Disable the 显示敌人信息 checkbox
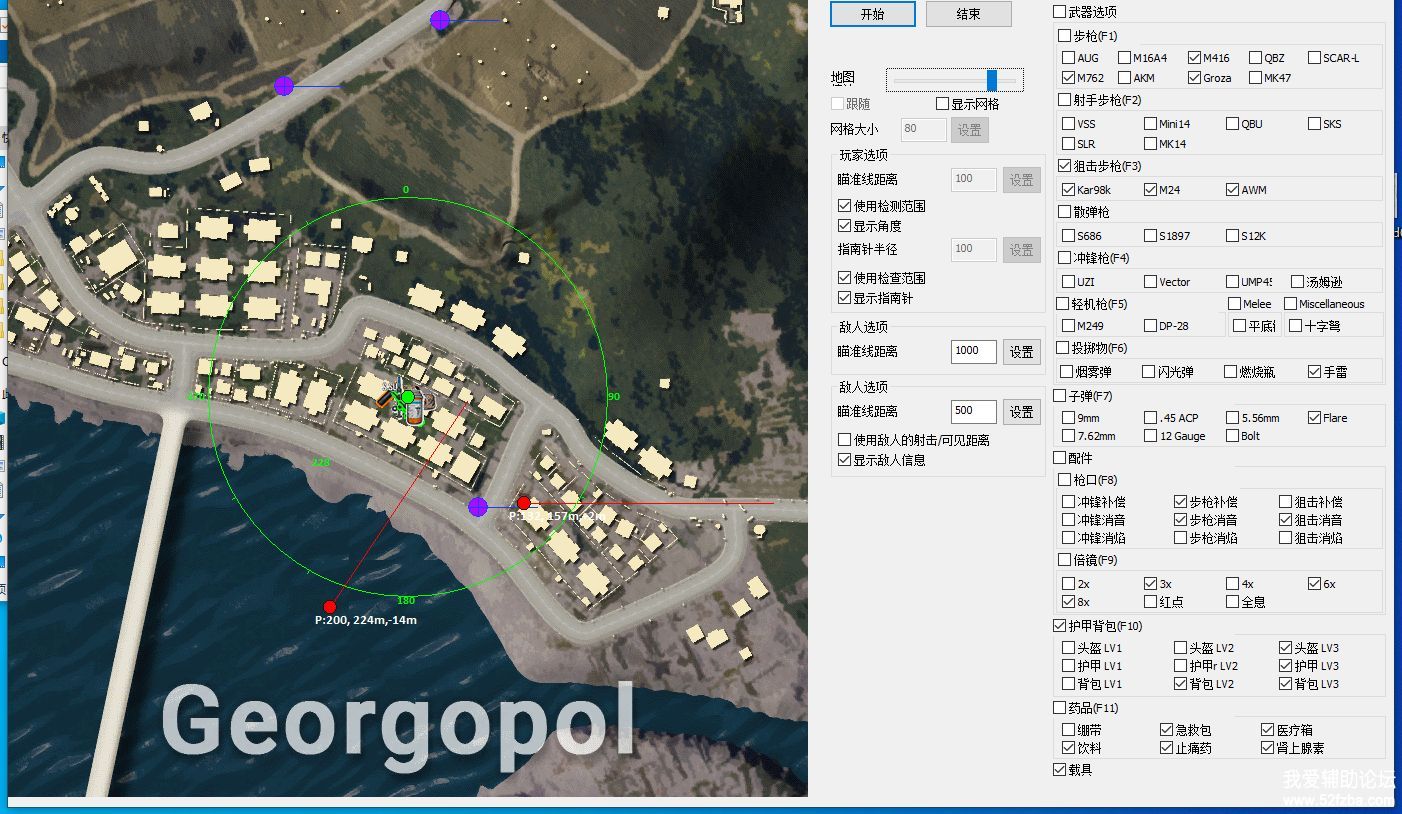 point(844,460)
